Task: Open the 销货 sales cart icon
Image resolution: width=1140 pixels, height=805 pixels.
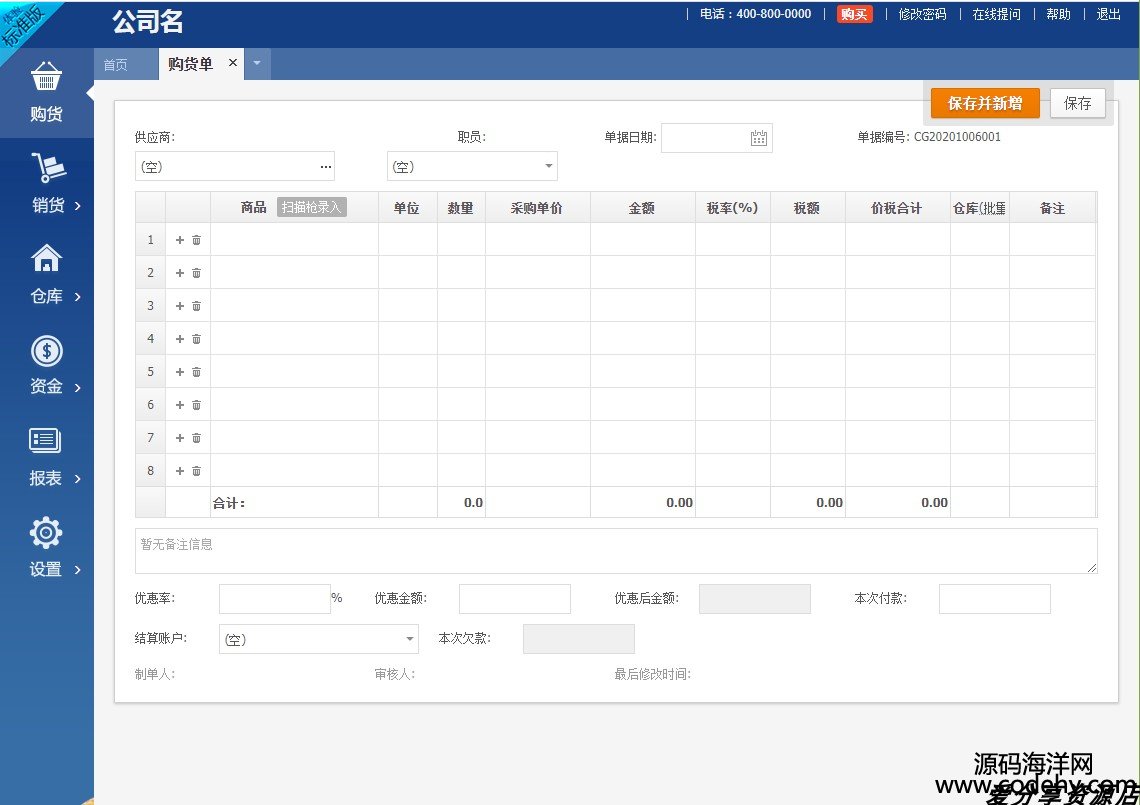Action: pyautogui.click(x=46, y=170)
